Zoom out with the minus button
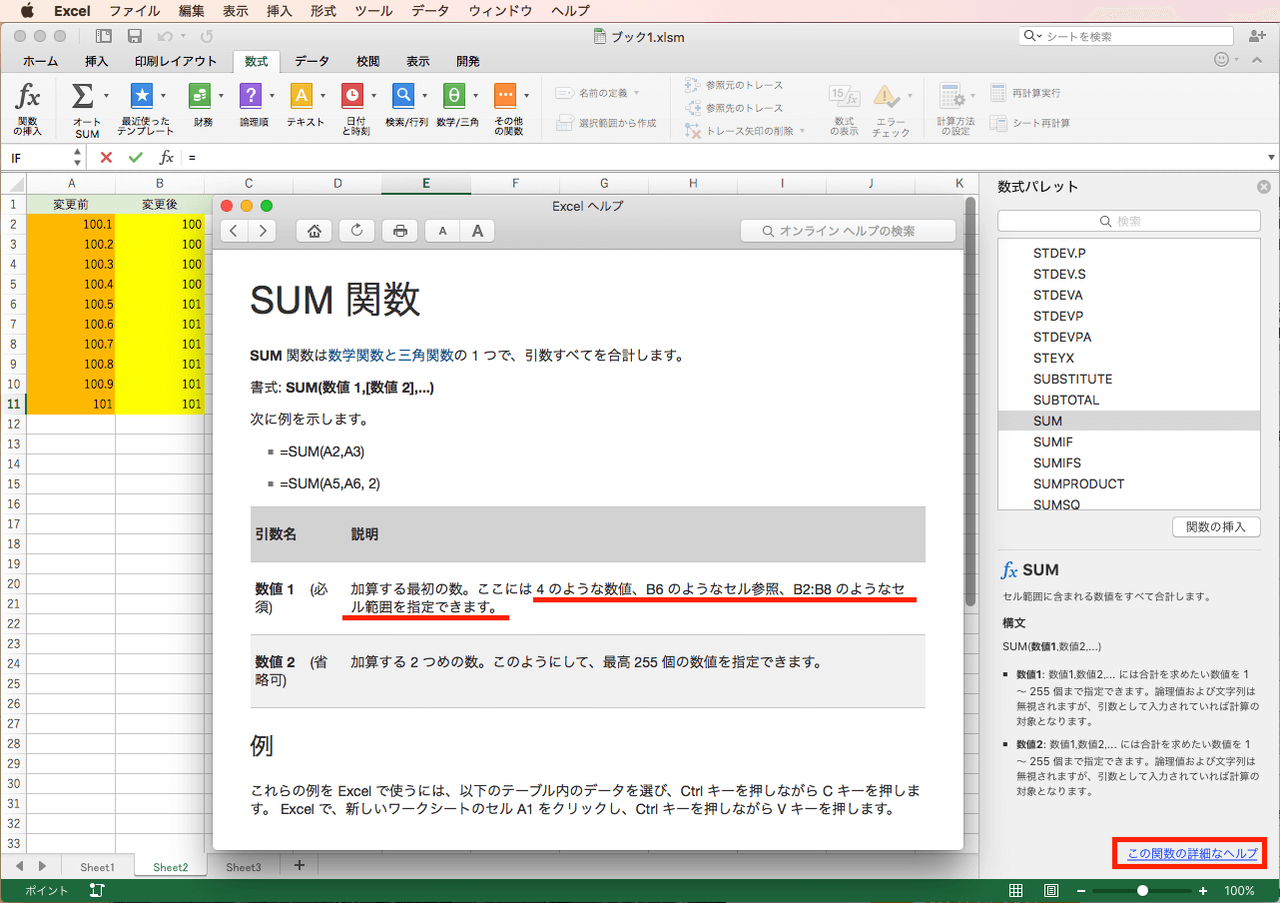Viewport: 1280px width, 903px height. 1081,890
